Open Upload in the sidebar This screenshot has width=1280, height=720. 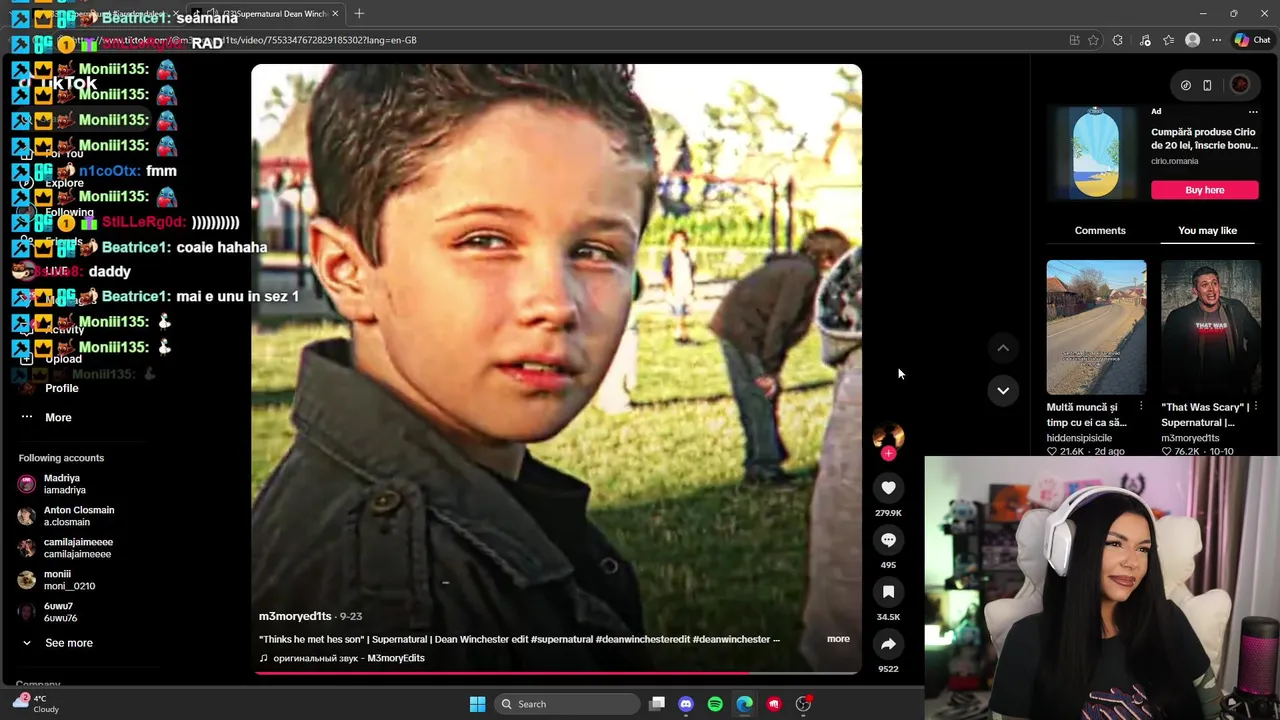(x=63, y=359)
